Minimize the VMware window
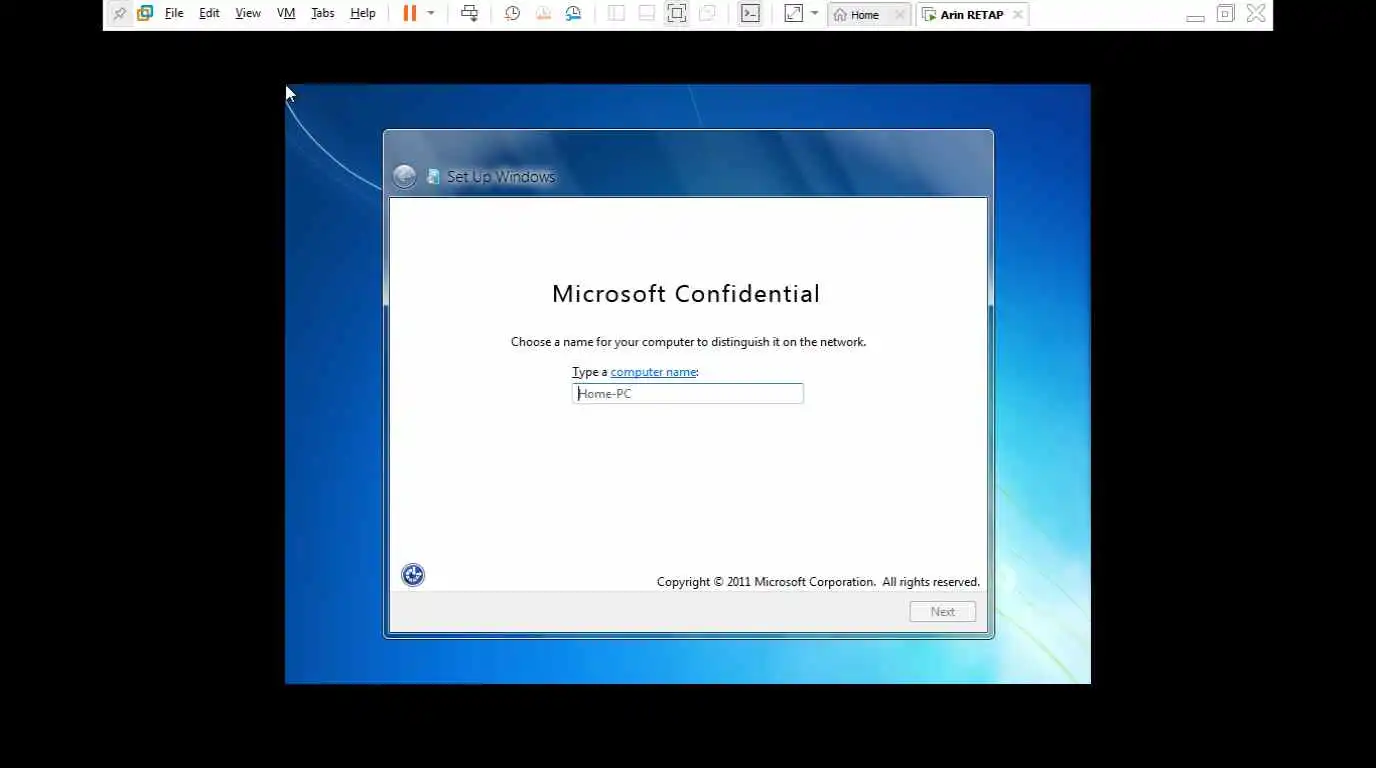The width and height of the screenshot is (1376, 768). point(1195,16)
